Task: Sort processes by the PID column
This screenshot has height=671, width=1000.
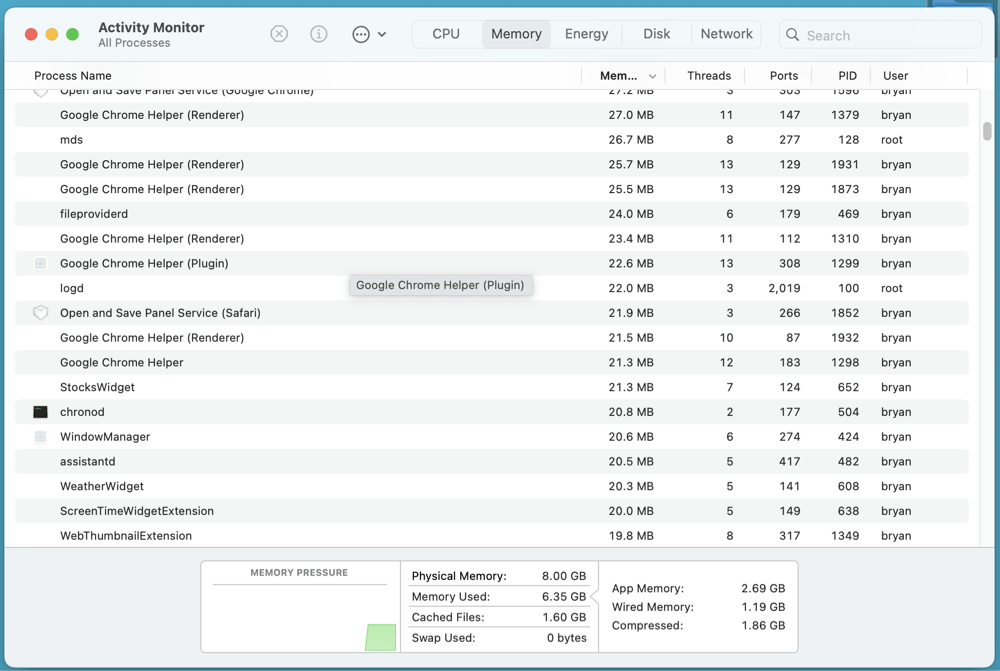Action: click(x=847, y=75)
